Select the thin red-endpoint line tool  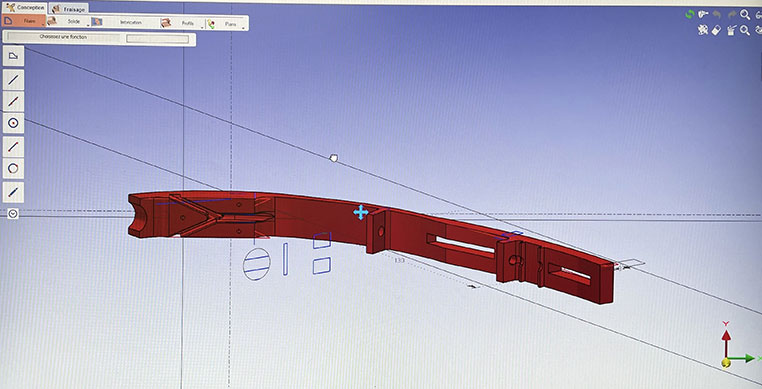pos(13,146)
